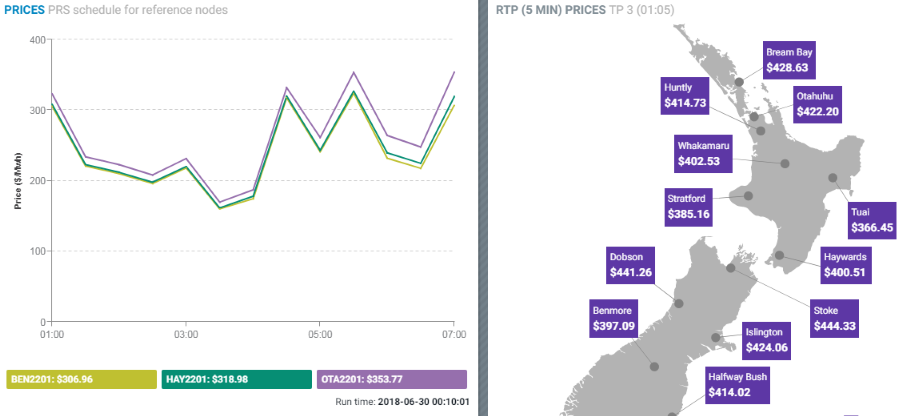
Task: Toggle the BEN2201 legend series
Action: (x=82, y=380)
